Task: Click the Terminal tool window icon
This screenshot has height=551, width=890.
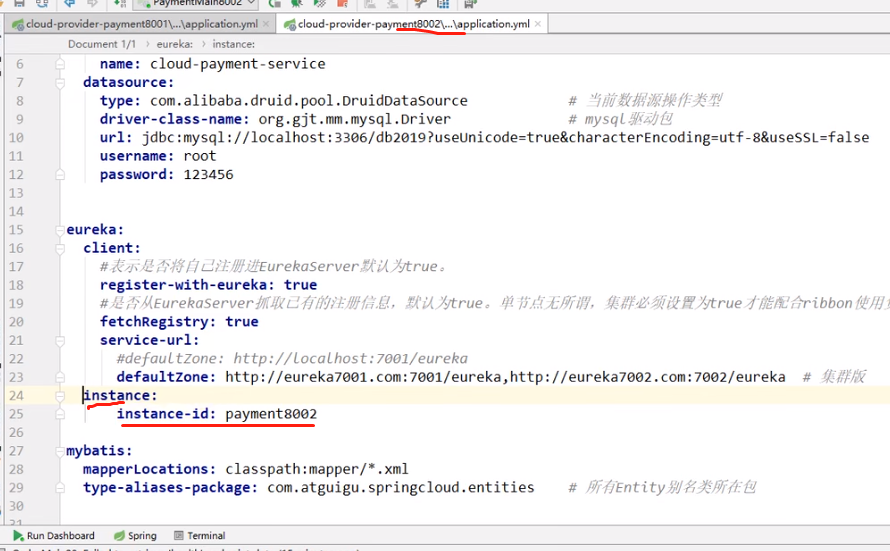Action: (x=178, y=535)
